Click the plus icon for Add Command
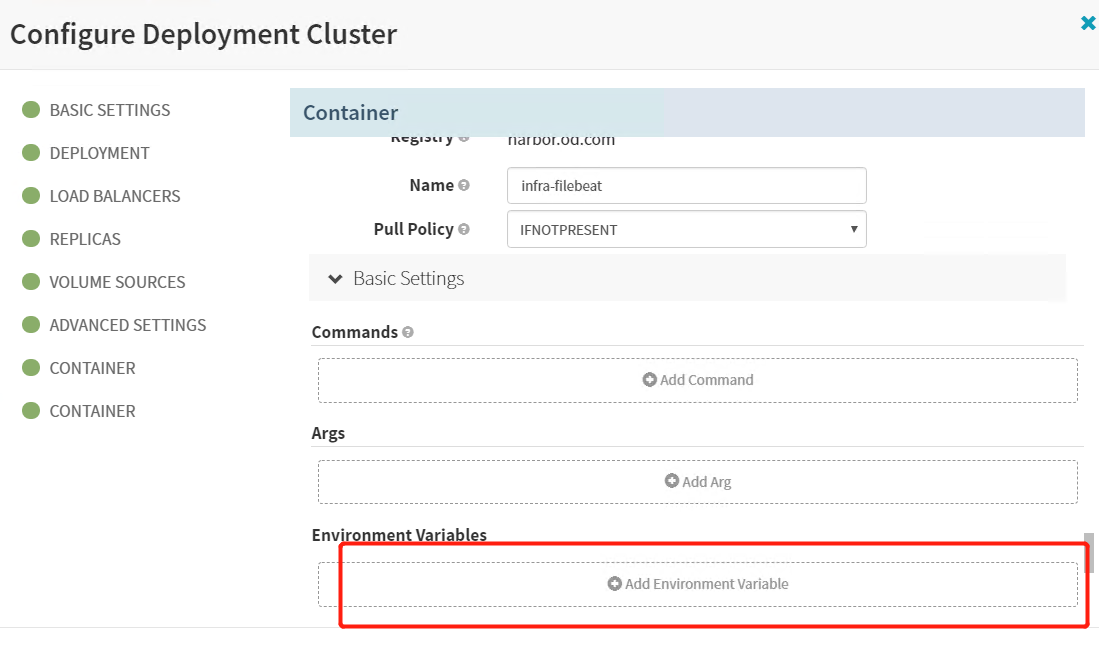 (649, 380)
